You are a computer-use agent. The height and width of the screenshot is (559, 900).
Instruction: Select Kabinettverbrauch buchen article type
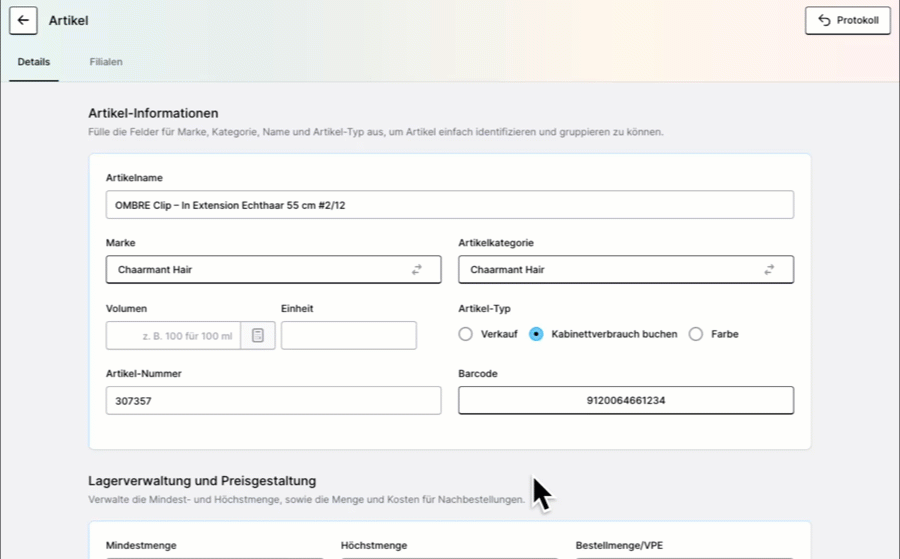(x=536, y=334)
